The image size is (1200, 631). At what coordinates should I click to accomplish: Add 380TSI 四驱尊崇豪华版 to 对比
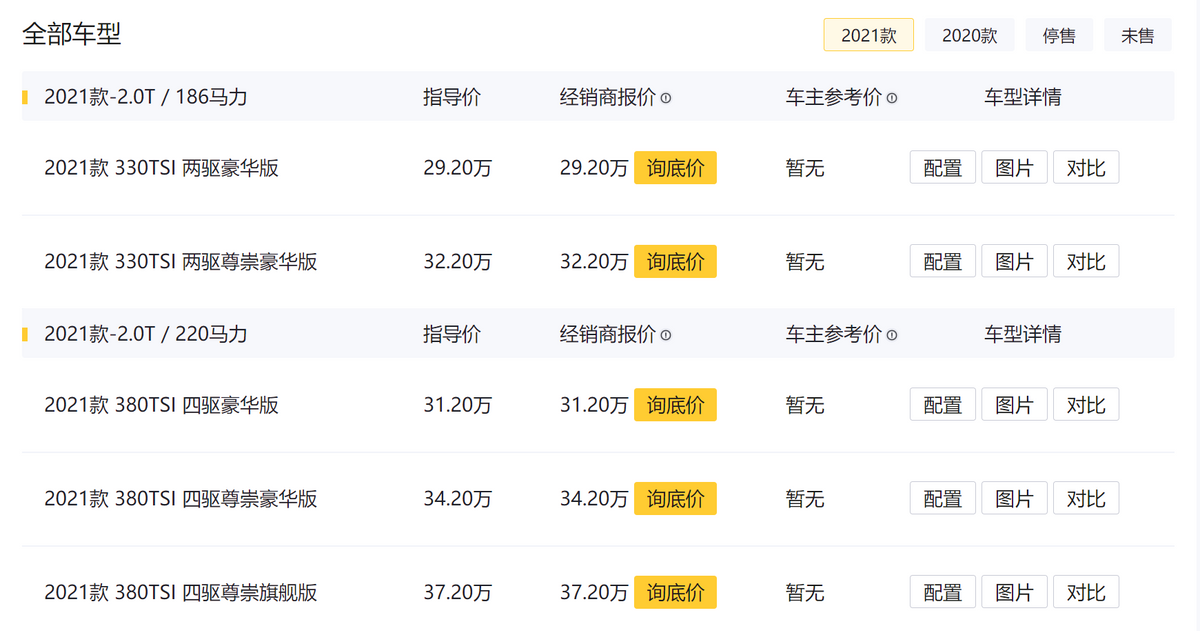tap(1085, 498)
